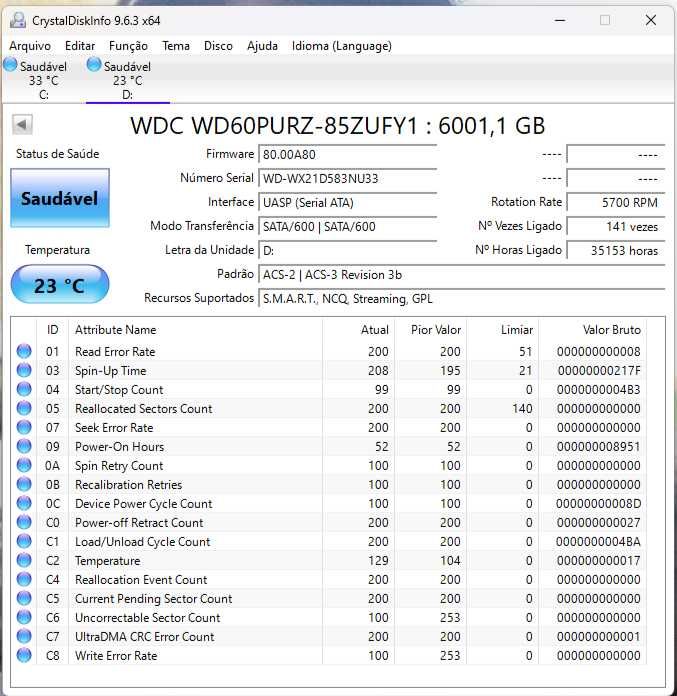Click the status icon for UltraDMA CRC Error Count
The height and width of the screenshot is (696, 677).
click(x=24, y=637)
